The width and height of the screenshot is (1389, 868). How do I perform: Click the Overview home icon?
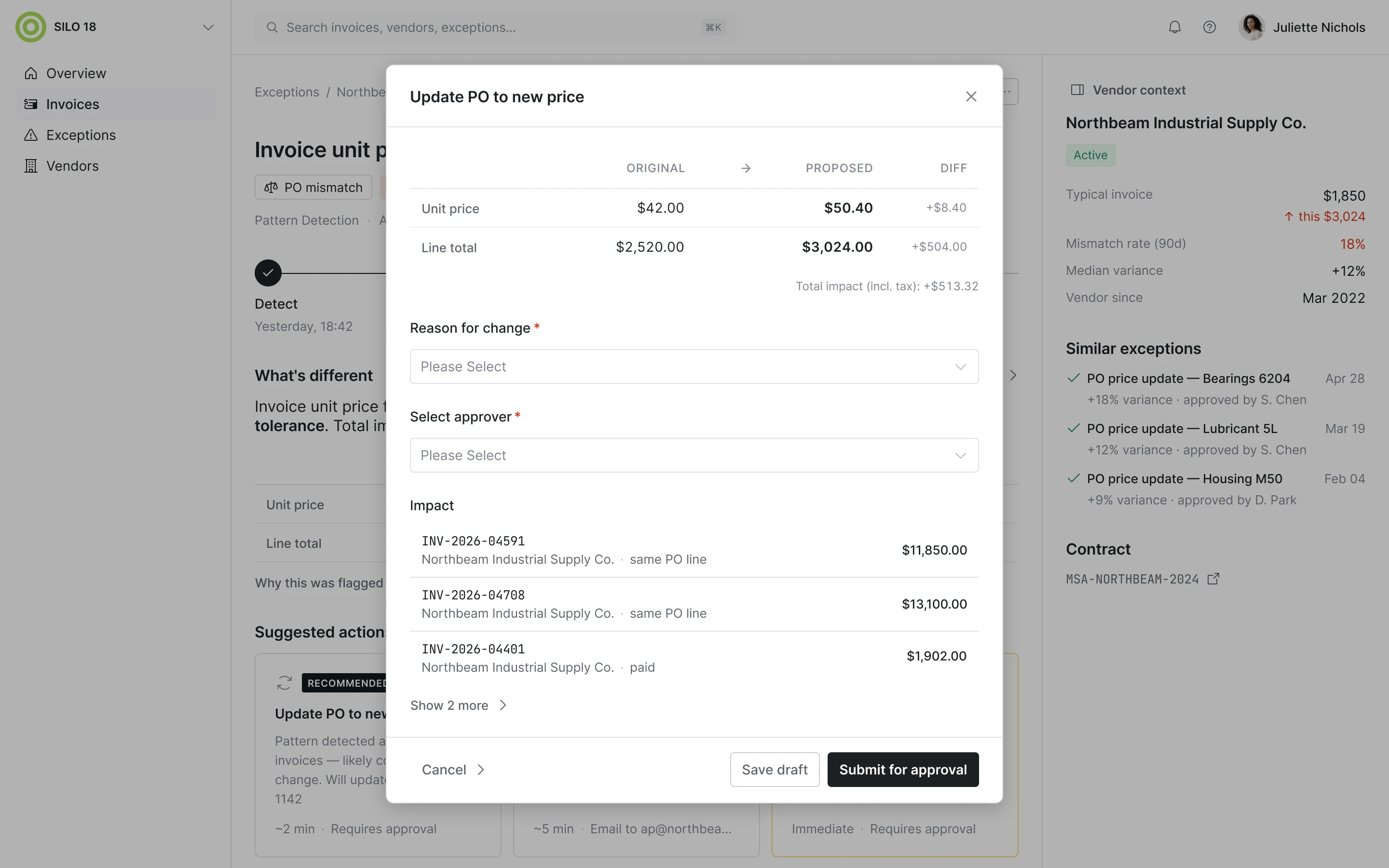[x=31, y=73]
